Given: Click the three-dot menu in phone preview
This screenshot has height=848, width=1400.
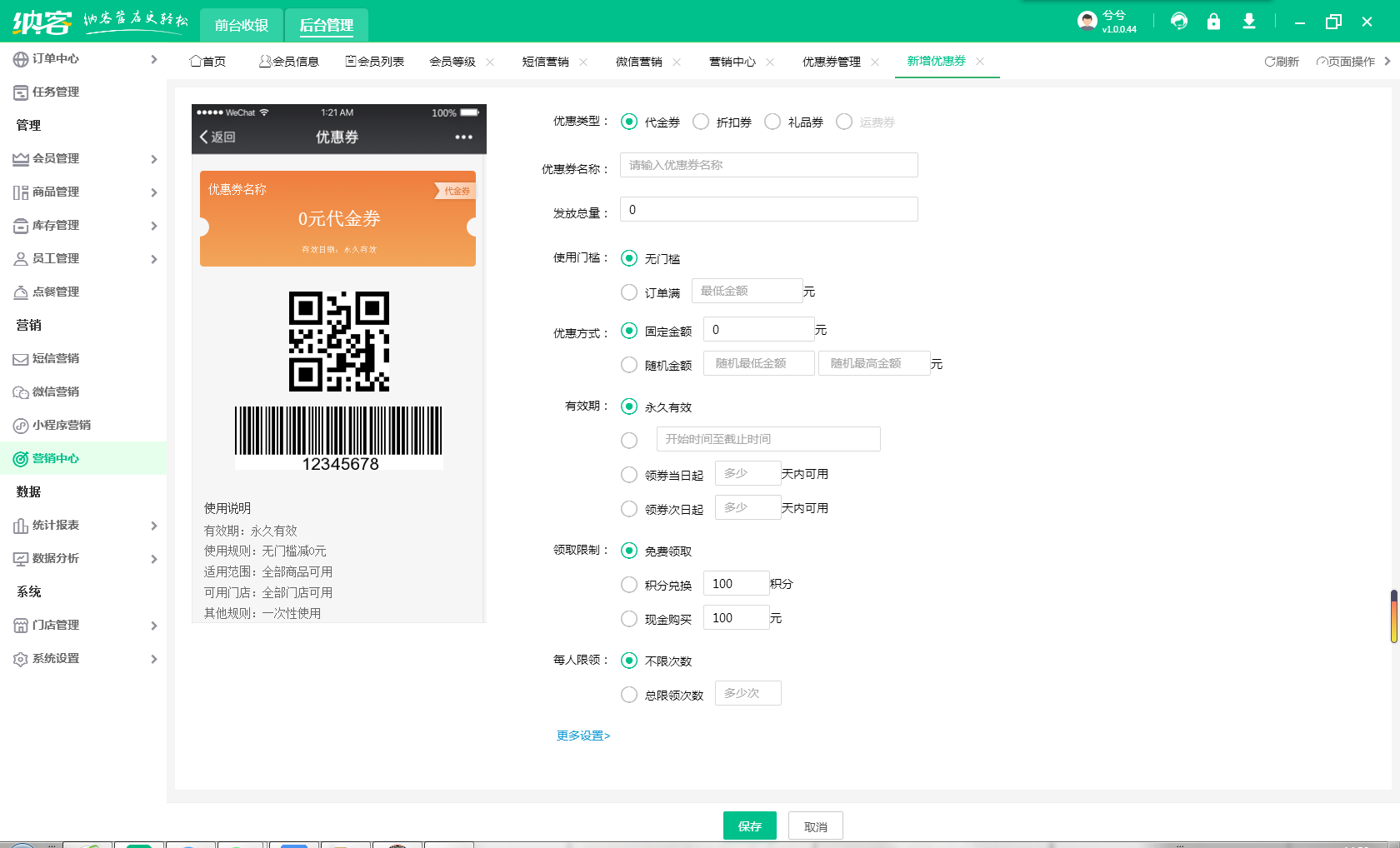Looking at the screenshot, I should pyautogui.click(x=464, y=137).
